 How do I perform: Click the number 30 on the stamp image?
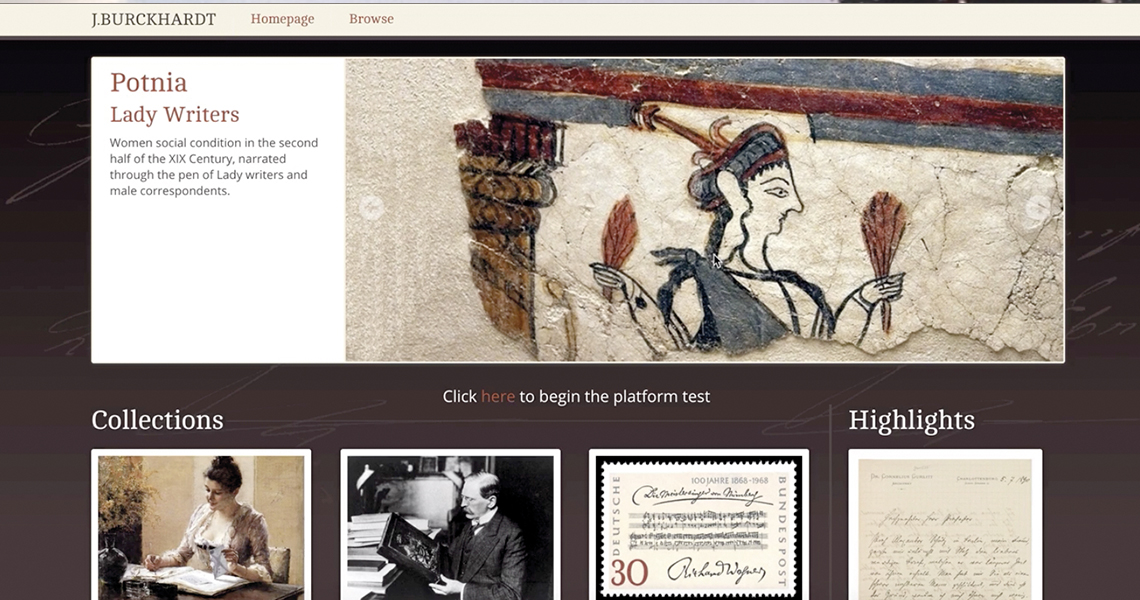[629, 573]
